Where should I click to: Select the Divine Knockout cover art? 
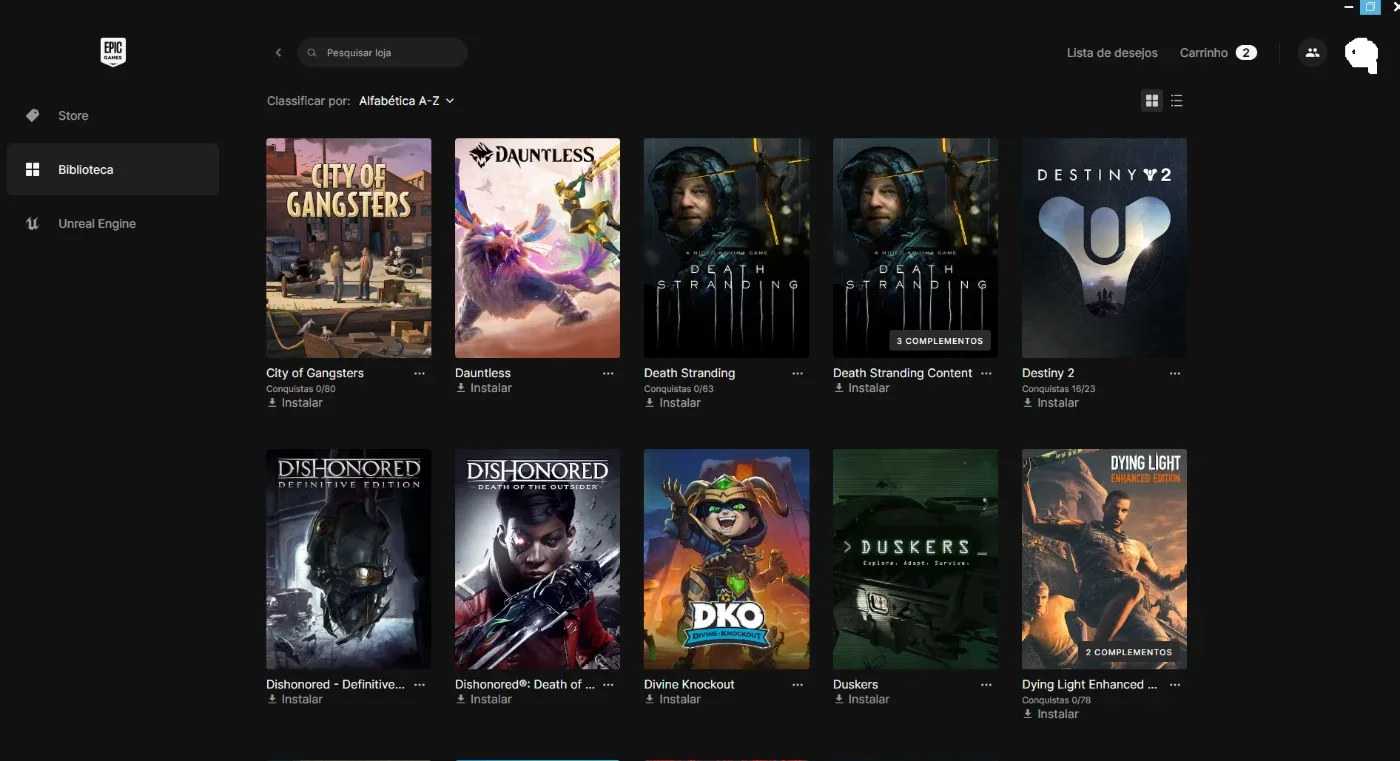pyautogui.click(x=727, y=559)
